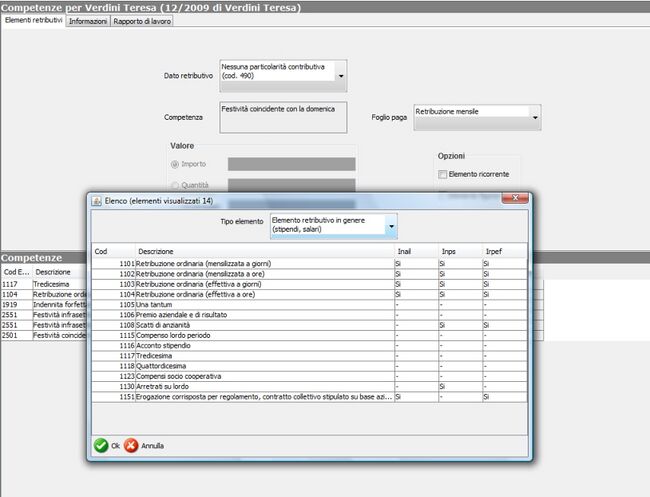This screenshot has width=650, height=497.
Task: Select the Quantità radio button
Action: (176, 185)
